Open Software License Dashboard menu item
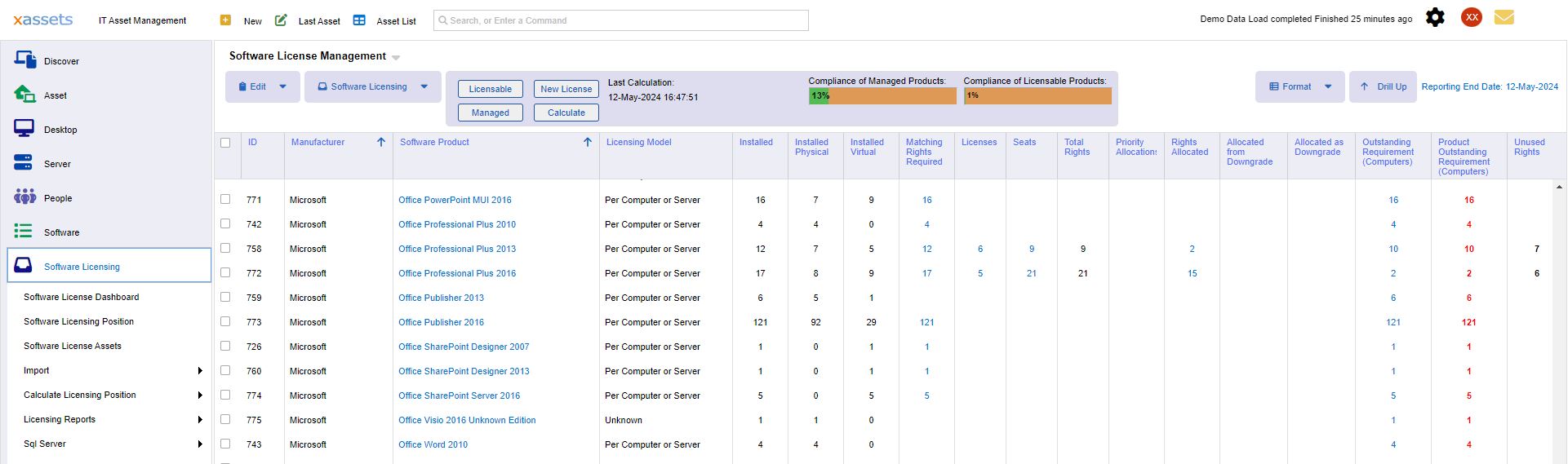 (82, 297)
